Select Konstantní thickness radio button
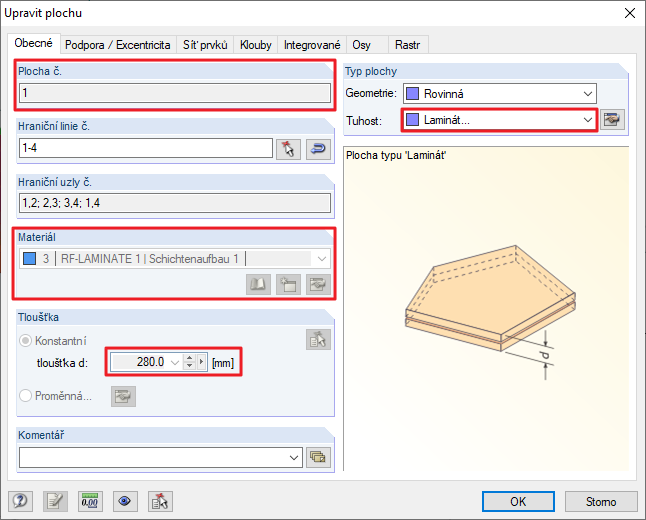The image size is (646, 520). tap(26, 341)
